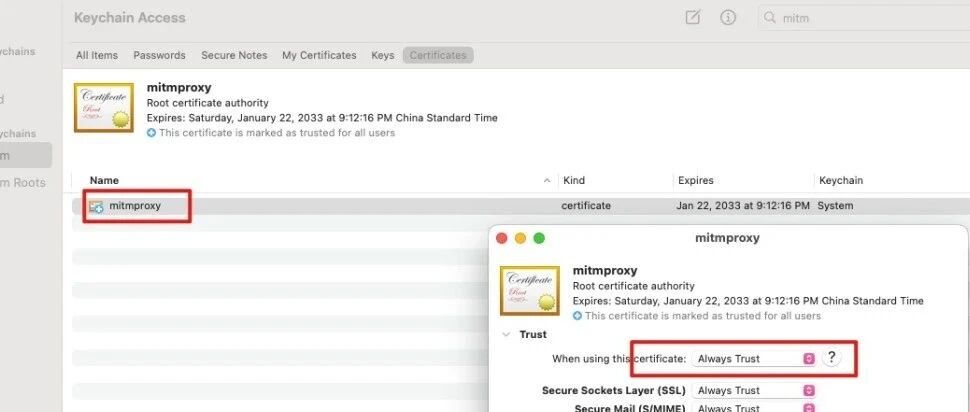Click large certificate icon in main window
This screenshot has height=412, width=970.
tap(104, 108)
